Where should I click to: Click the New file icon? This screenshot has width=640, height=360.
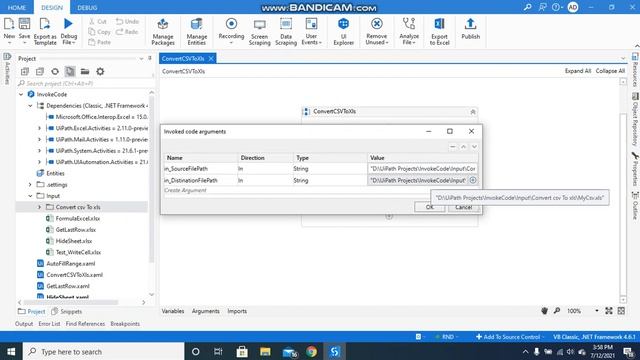[9, 24]
